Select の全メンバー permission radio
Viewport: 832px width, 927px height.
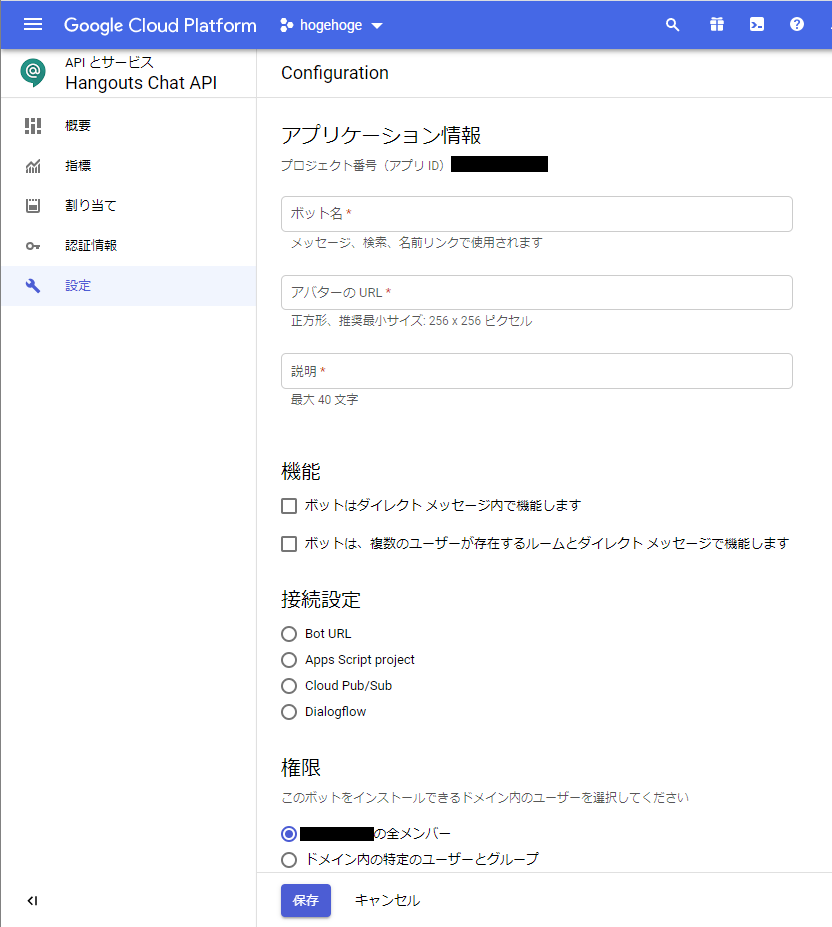tap(289, 834)
